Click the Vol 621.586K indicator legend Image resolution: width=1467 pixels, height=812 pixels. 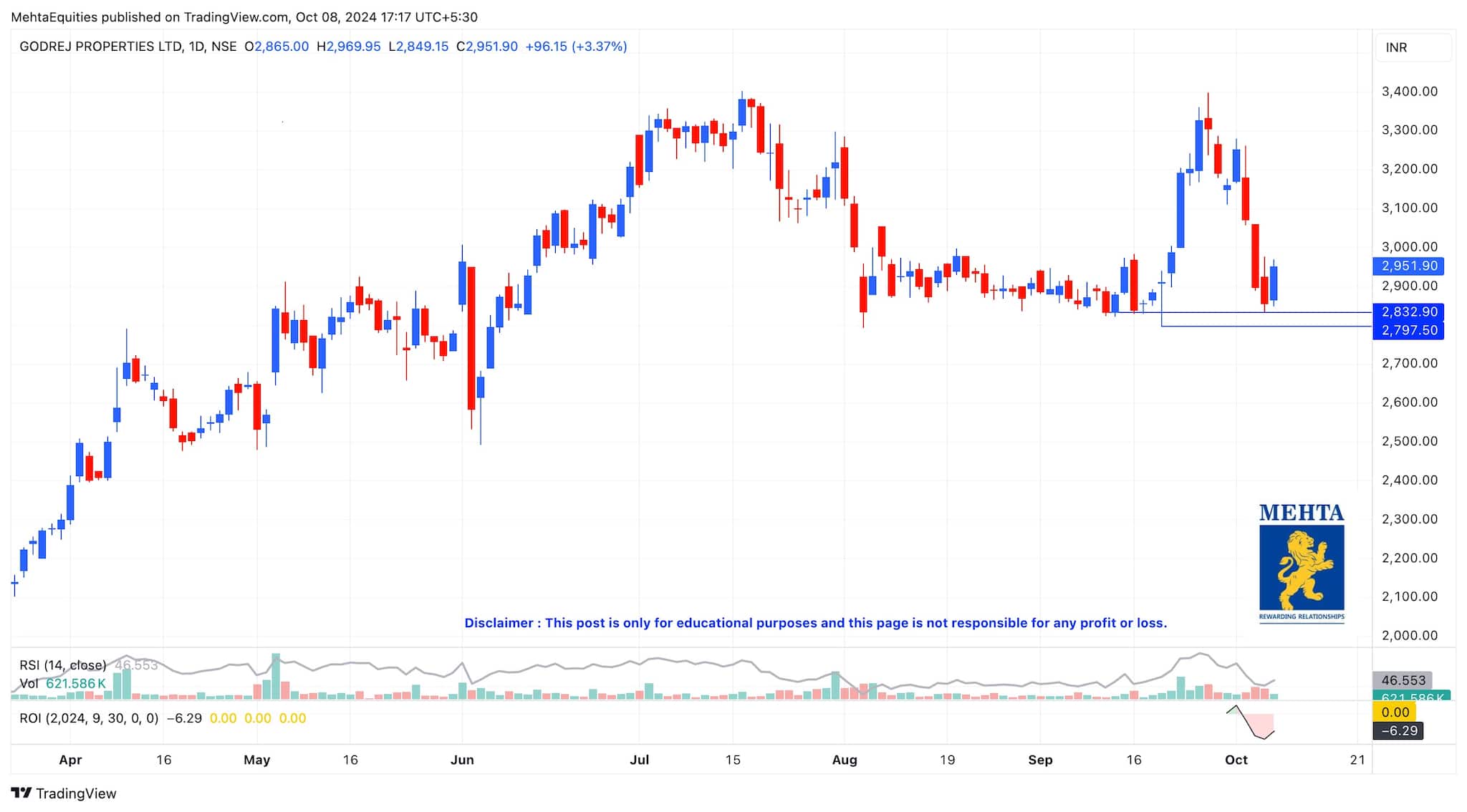click(x=63, y=684)
